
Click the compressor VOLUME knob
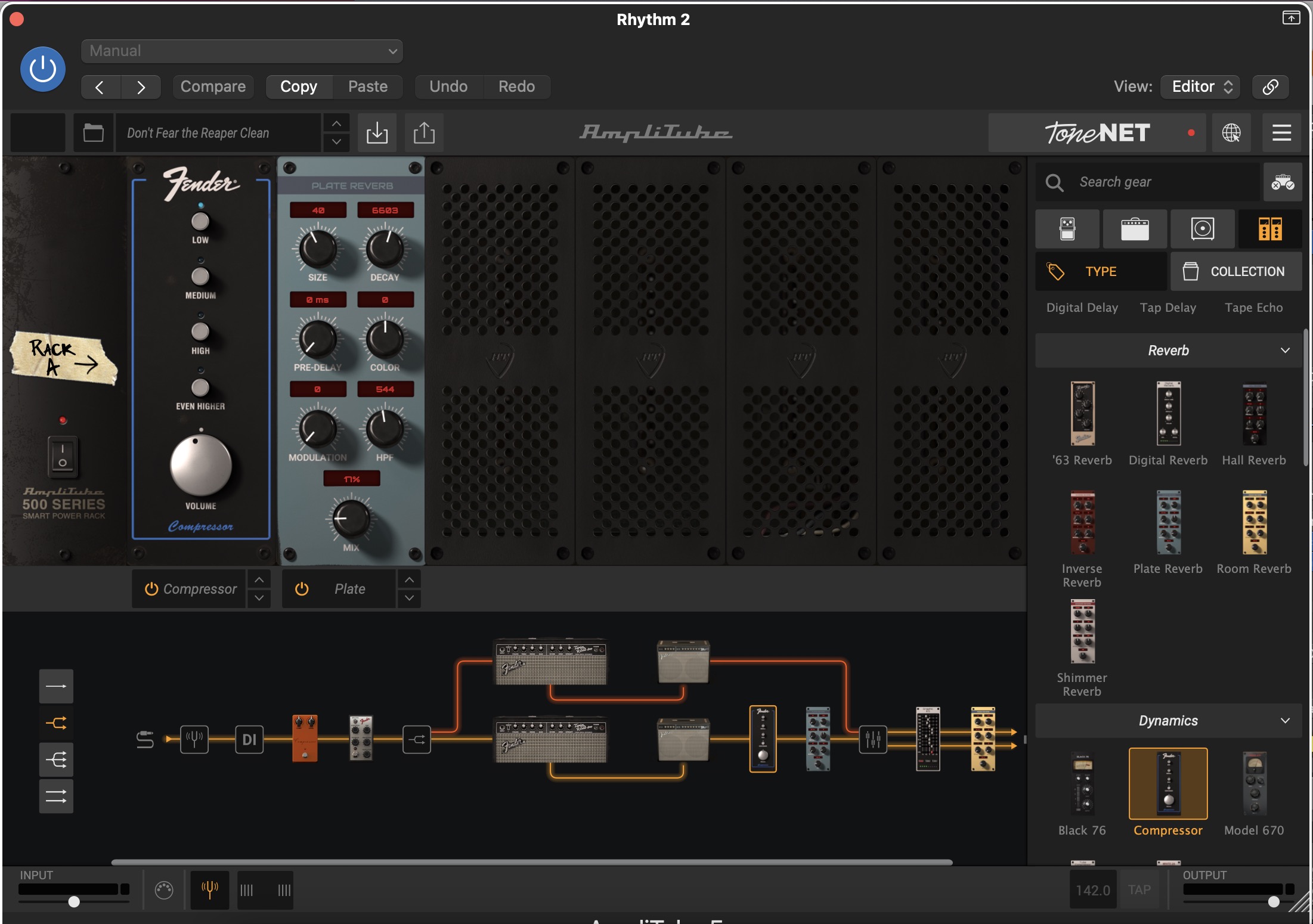200,465
